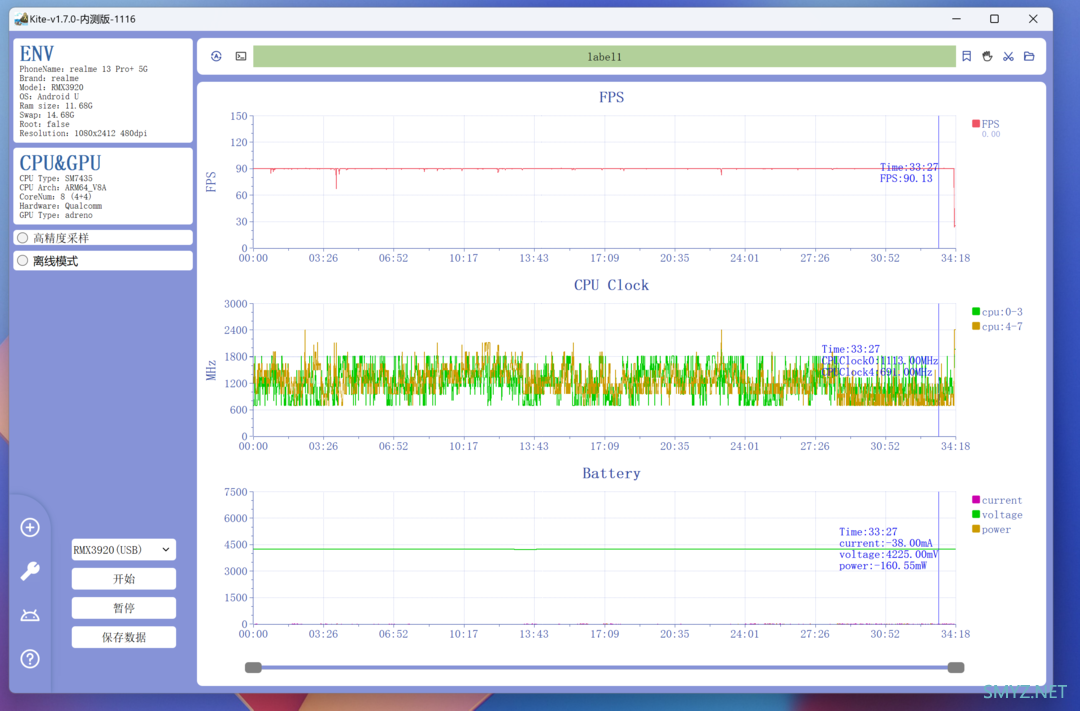The height and width of the screenshot is (711, 1080).
Task: Click the GPU Type: adreno line
Action: (x=56, y=216)
